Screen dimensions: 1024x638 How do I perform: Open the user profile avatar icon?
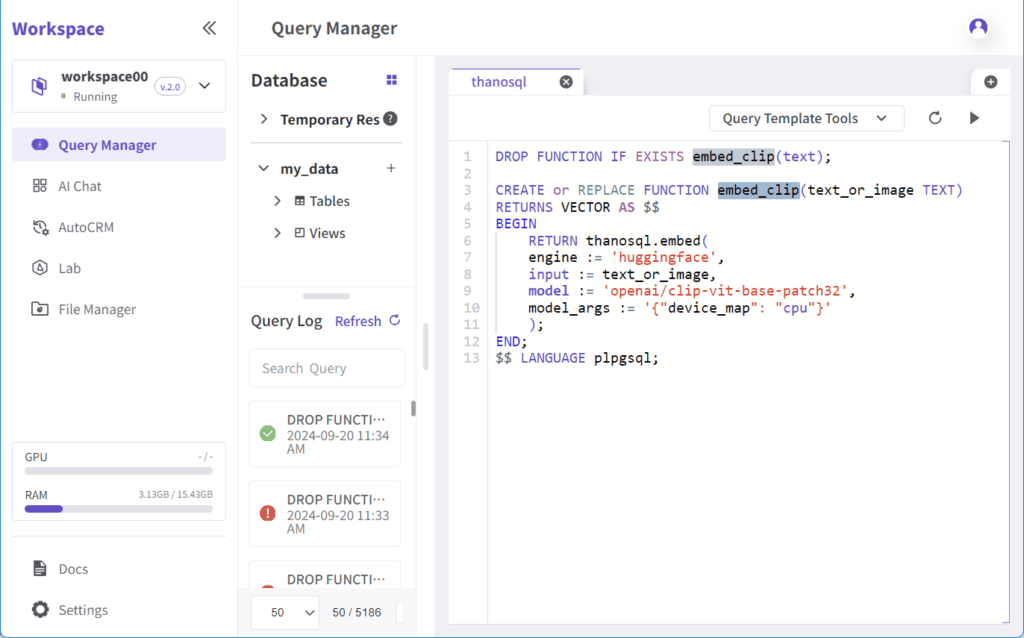(978, 27)
